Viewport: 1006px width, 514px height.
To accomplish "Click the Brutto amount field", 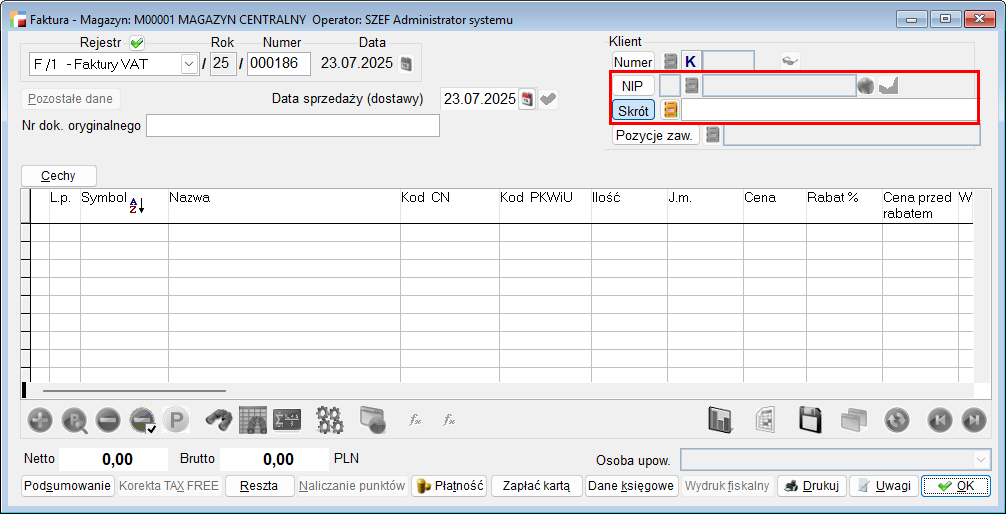I will point(274,459).
